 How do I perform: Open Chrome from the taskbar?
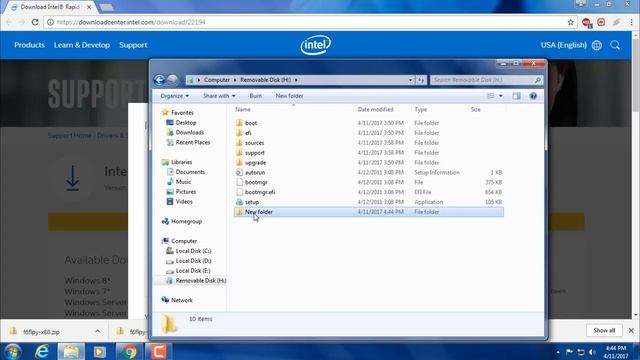(x=129, y=351)
